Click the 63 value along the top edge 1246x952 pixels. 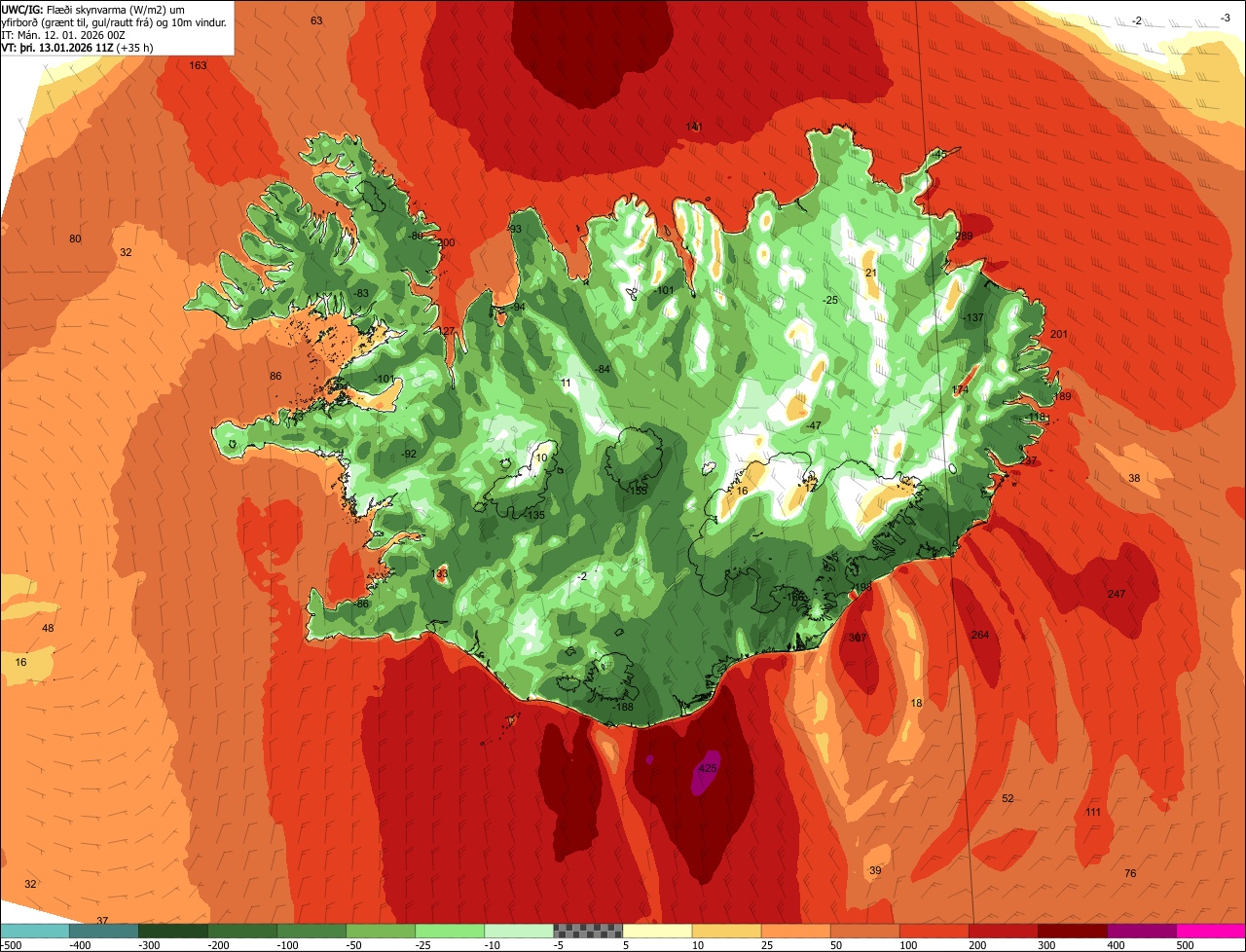[x=316, y=20]
